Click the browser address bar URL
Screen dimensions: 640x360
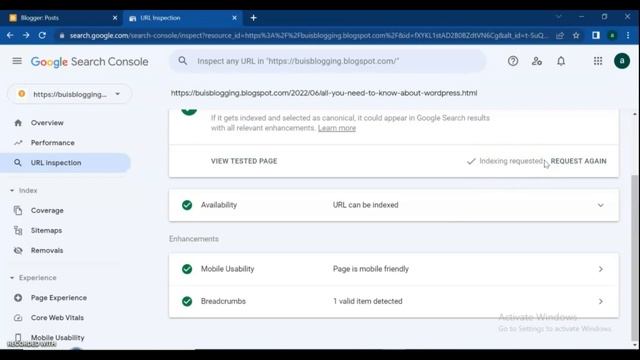309,36
